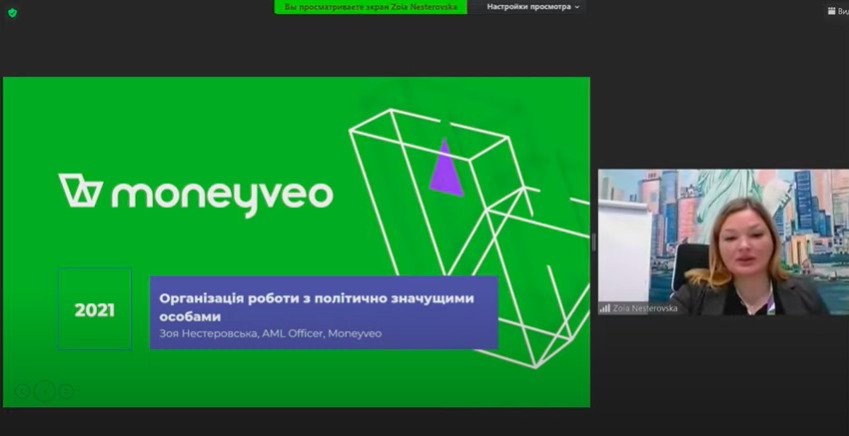Advance to next slide using right arrow

click(66, 391)
